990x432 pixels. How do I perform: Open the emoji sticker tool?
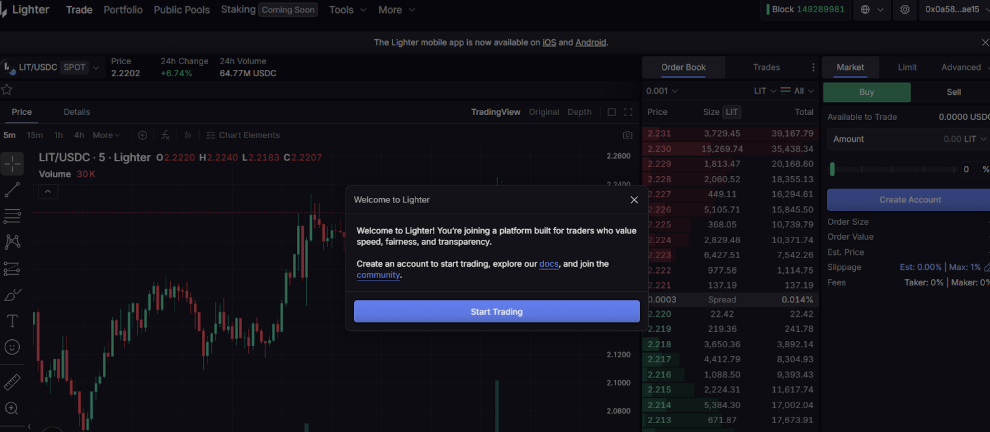(x=12, y=348)
